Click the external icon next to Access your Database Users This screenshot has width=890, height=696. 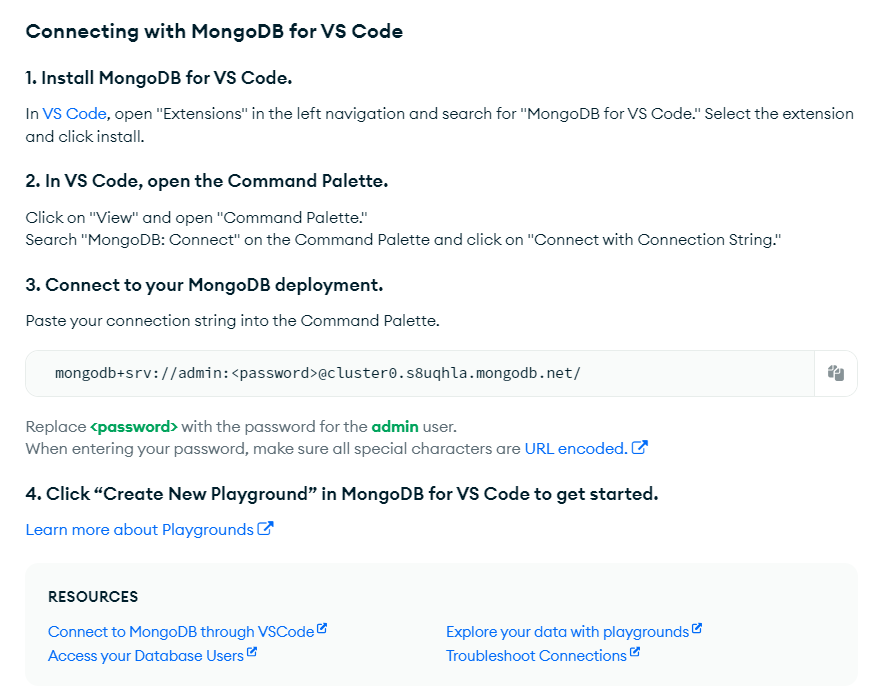251,652
